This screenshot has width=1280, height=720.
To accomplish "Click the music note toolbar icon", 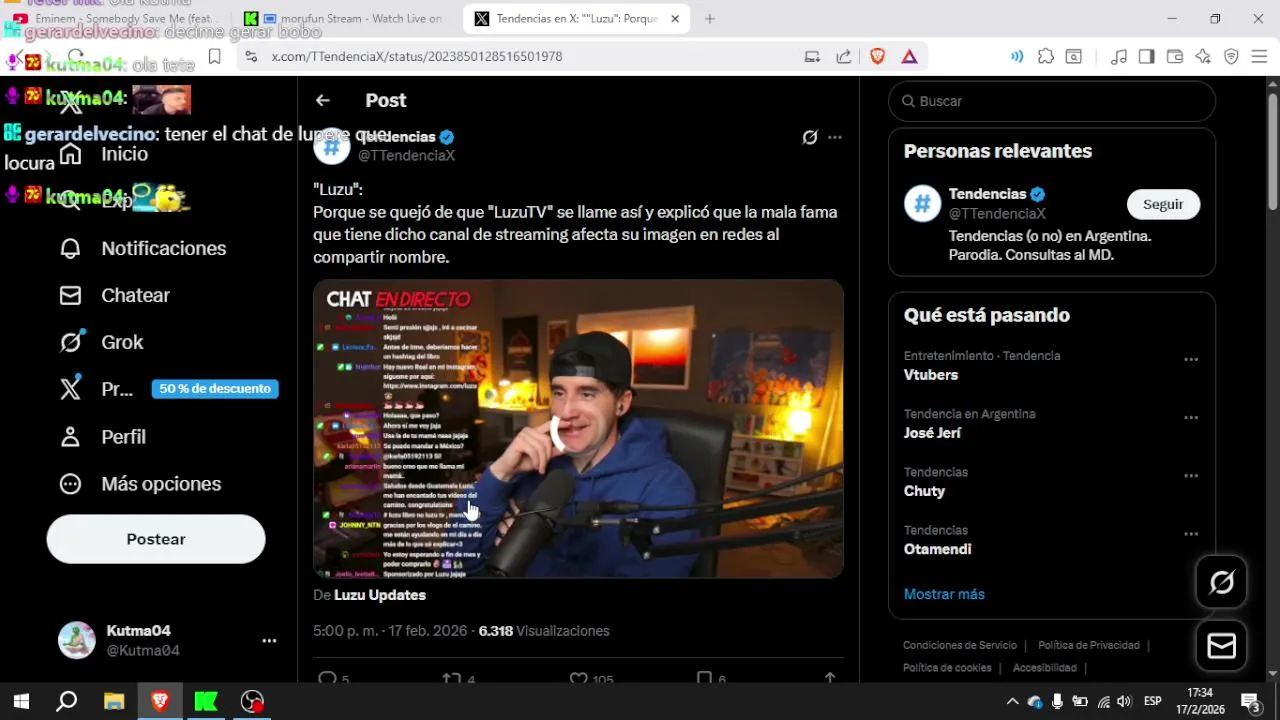I will (1119, 57).
